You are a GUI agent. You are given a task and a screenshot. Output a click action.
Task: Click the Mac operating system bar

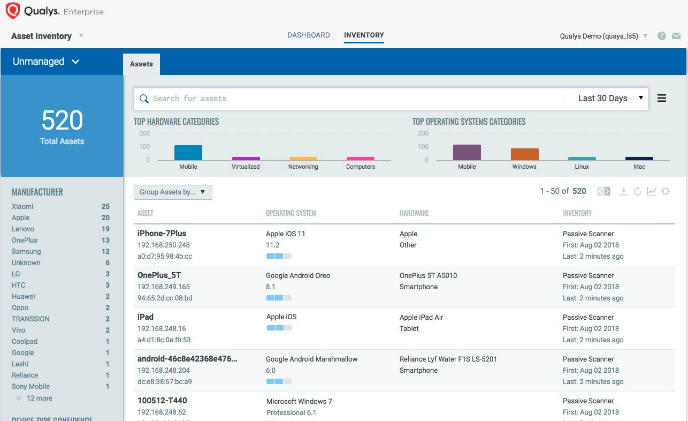(639, 158)
